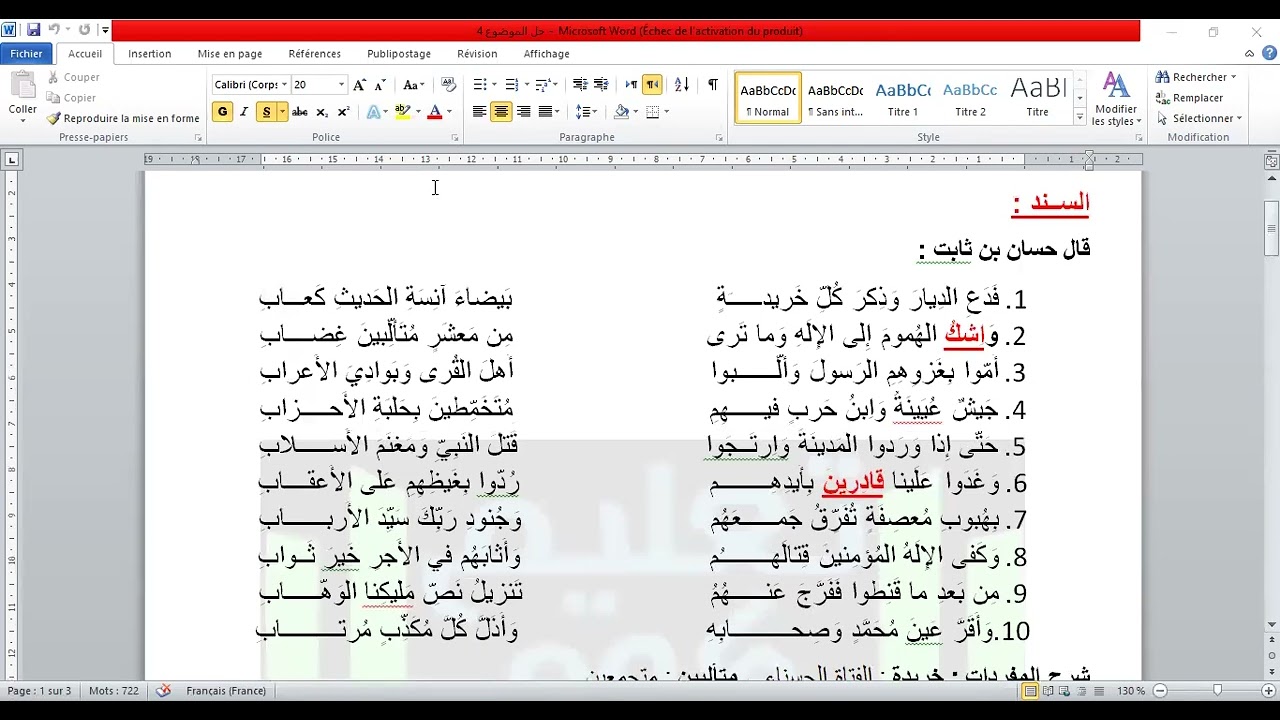Increase font size with grow font icon
Screen dimensions: 1280x720
coord(360,85)
